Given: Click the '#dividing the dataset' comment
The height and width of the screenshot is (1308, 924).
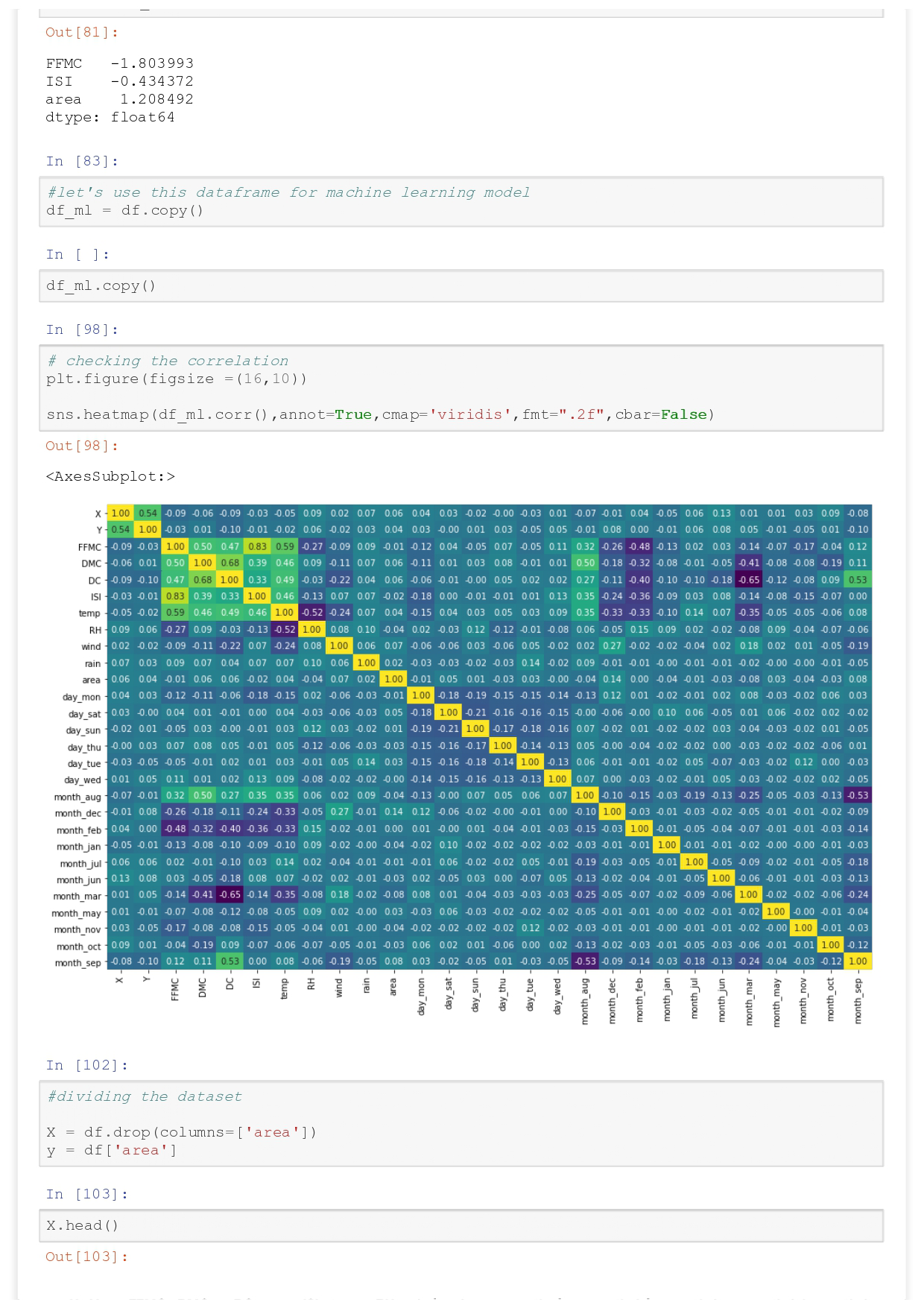Looking at the screenshot, I should point(145,1096).
